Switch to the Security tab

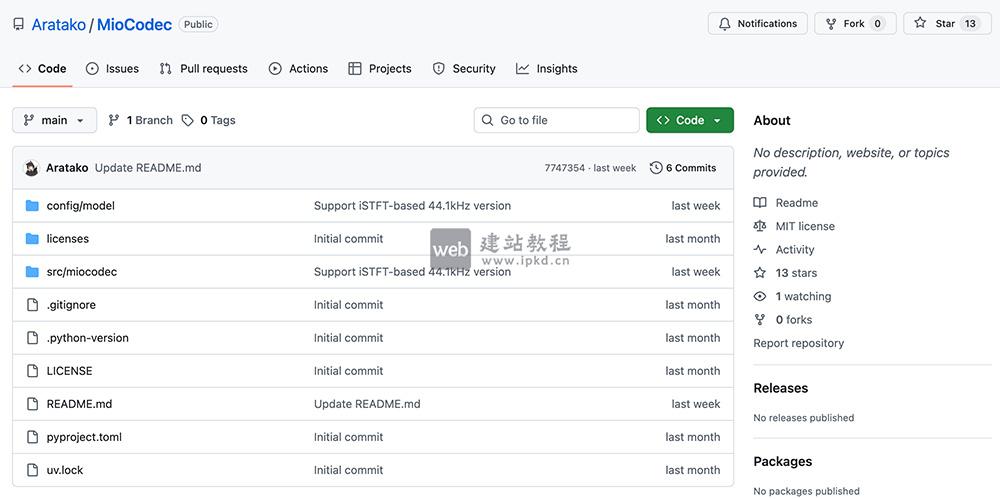[464, 69]
